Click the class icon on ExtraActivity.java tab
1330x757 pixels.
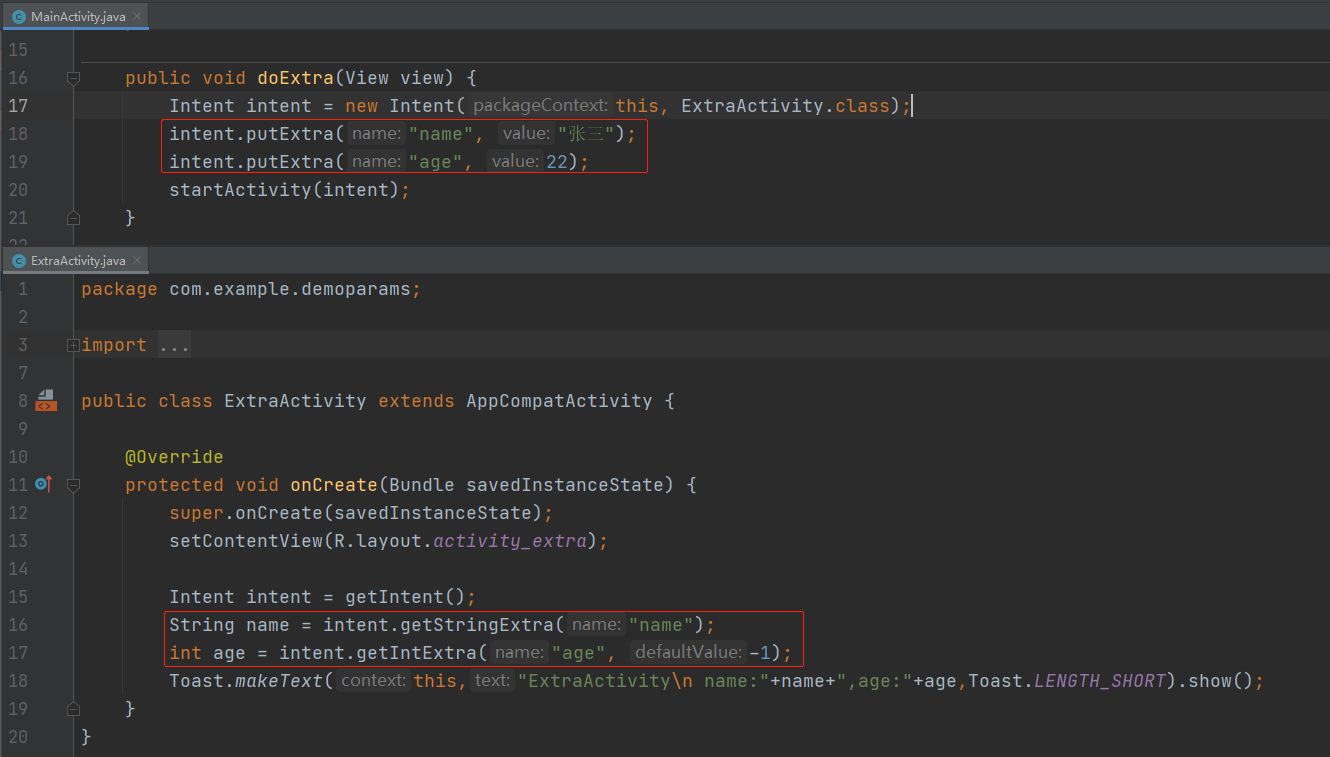coord(18,261)
